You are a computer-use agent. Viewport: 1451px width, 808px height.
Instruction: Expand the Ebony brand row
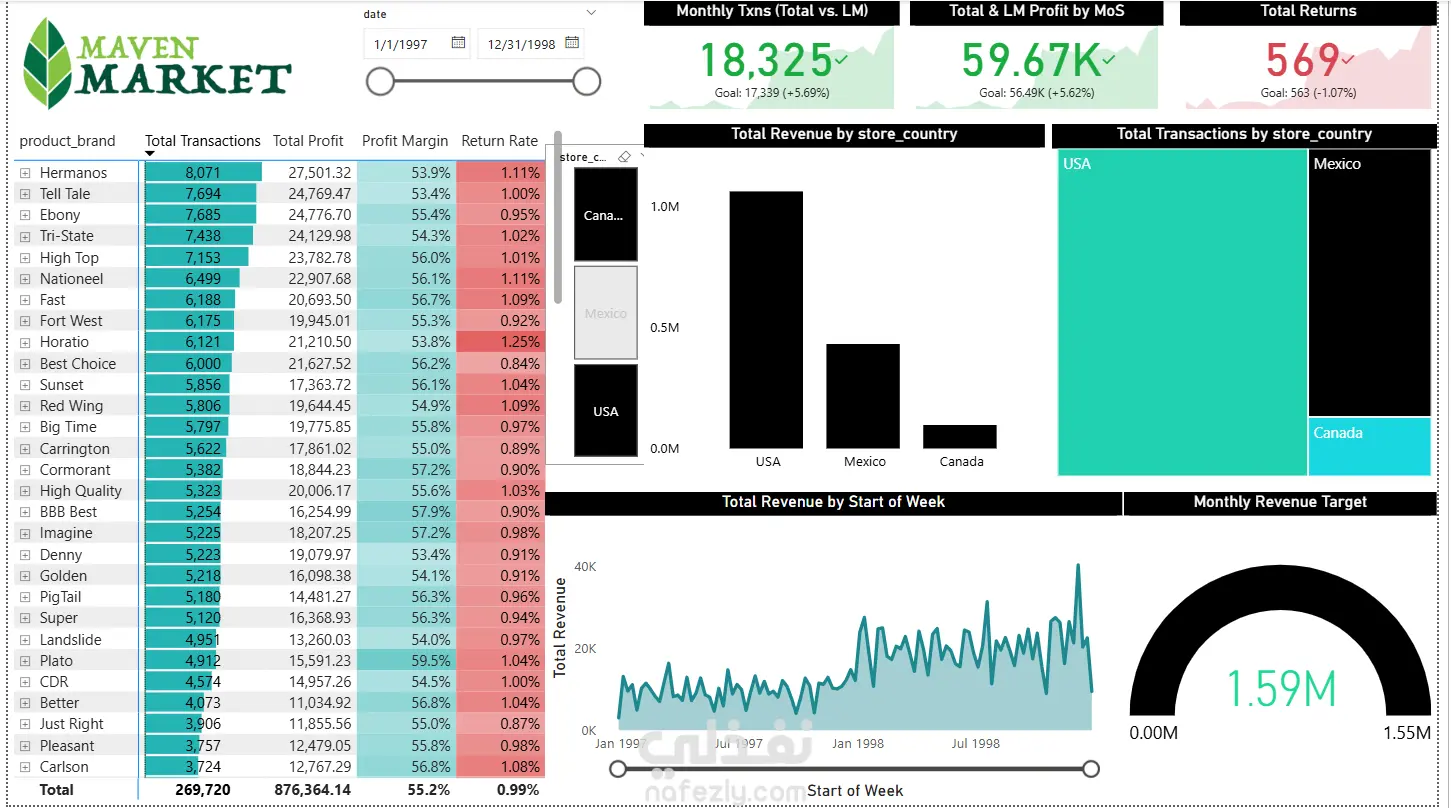pos(26,215)
